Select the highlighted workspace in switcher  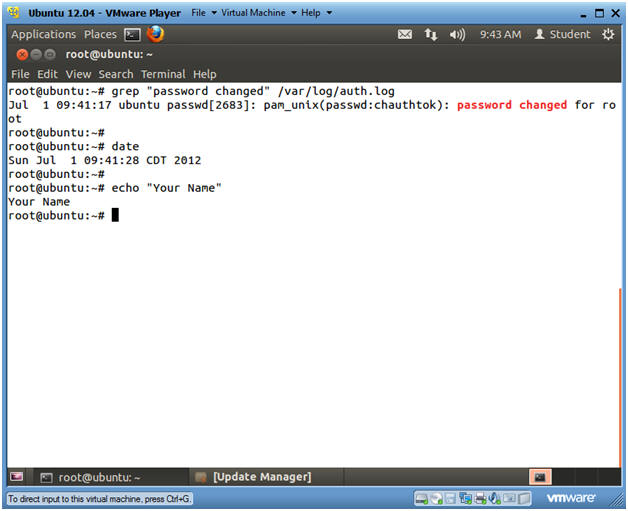pyautogui.click(x=540, y=477)
